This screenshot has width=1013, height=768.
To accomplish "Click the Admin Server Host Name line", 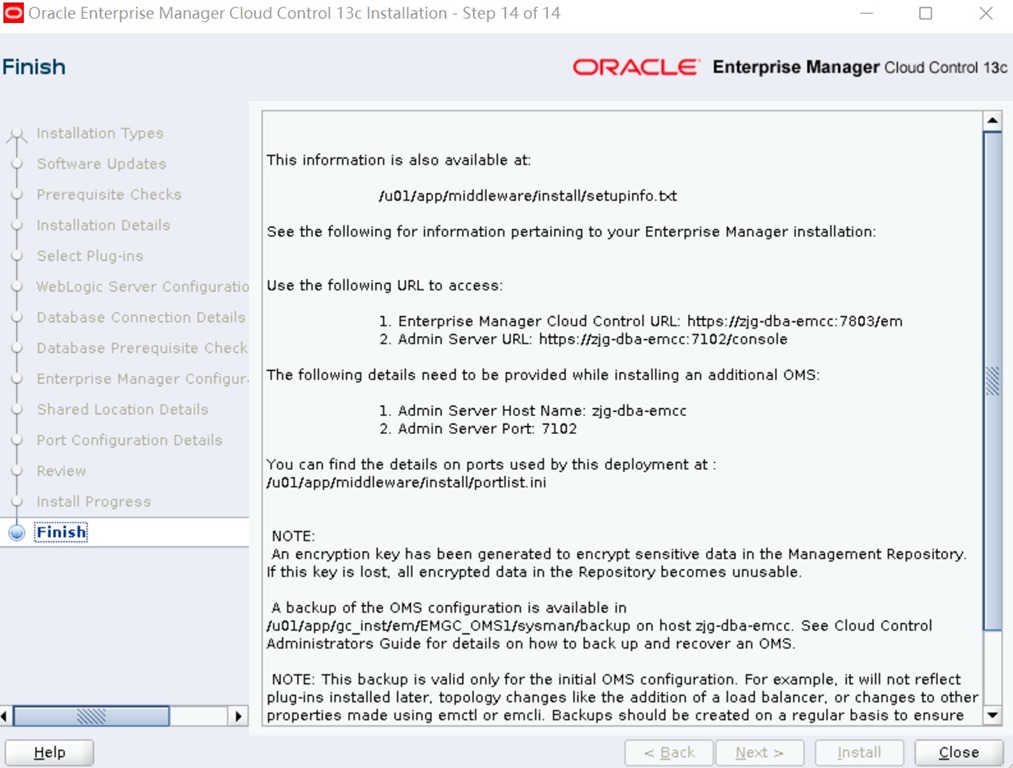I will tap(533, 411).
